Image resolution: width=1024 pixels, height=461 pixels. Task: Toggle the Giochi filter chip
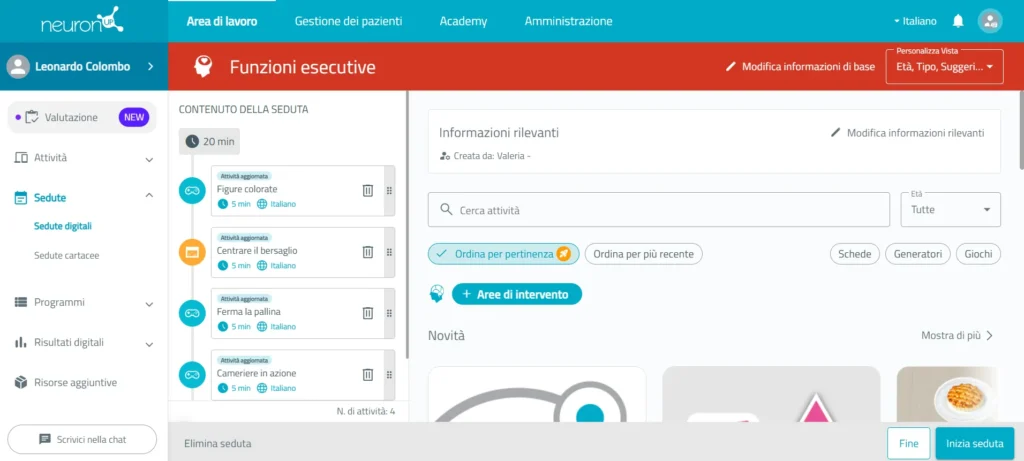pyautogui.click(x=978, y=254)
